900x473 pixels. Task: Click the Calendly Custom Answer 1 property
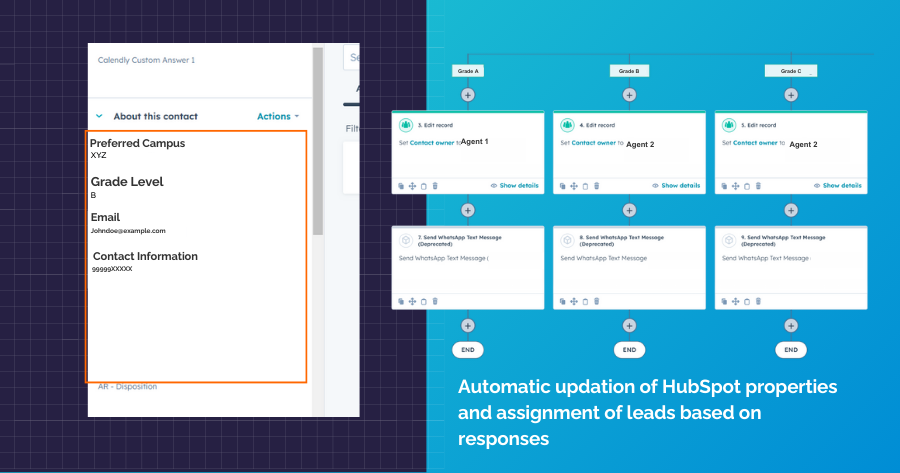pos(146,60)
